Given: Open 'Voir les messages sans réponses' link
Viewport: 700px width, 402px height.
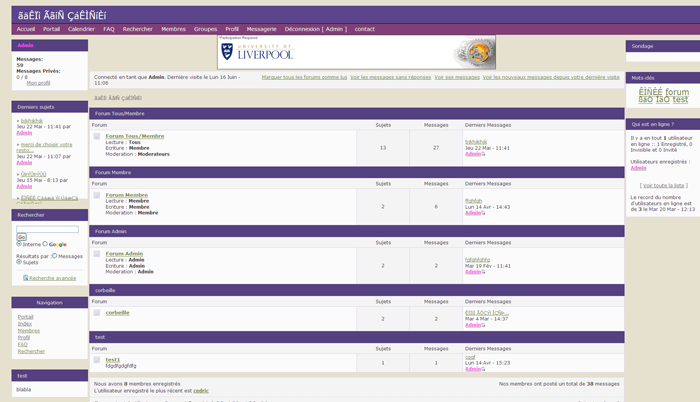Looking at the screenshot, I should coord(391,77).
